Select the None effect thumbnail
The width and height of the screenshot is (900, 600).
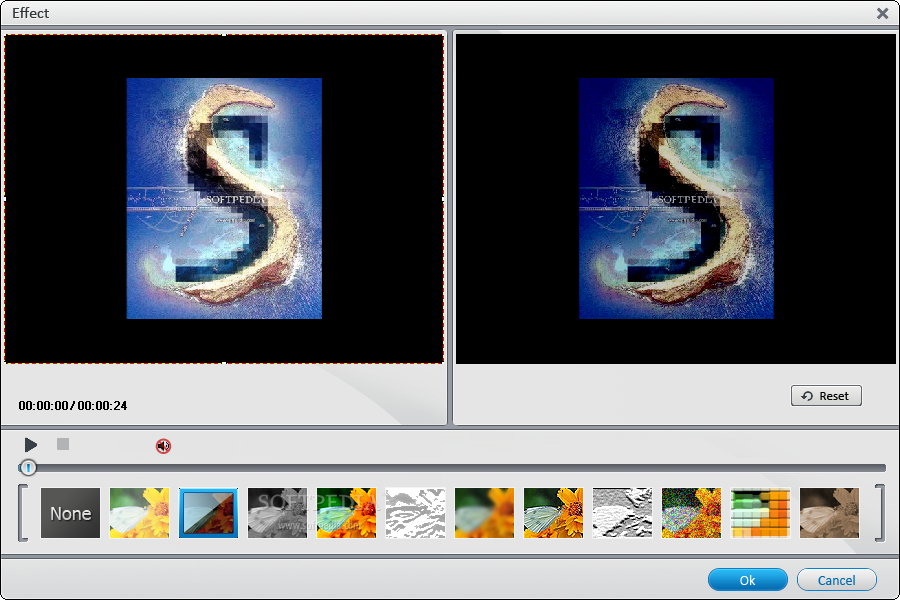[71, 513]
